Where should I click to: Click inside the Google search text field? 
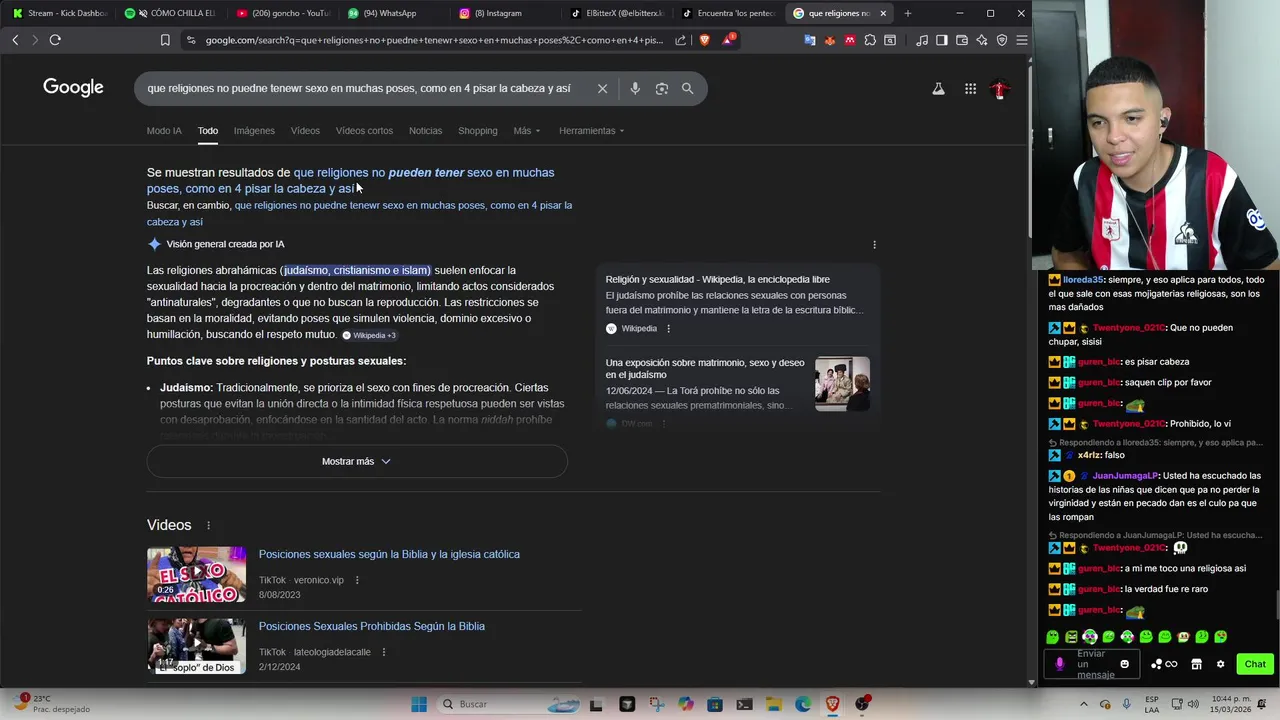click(360, 89)
